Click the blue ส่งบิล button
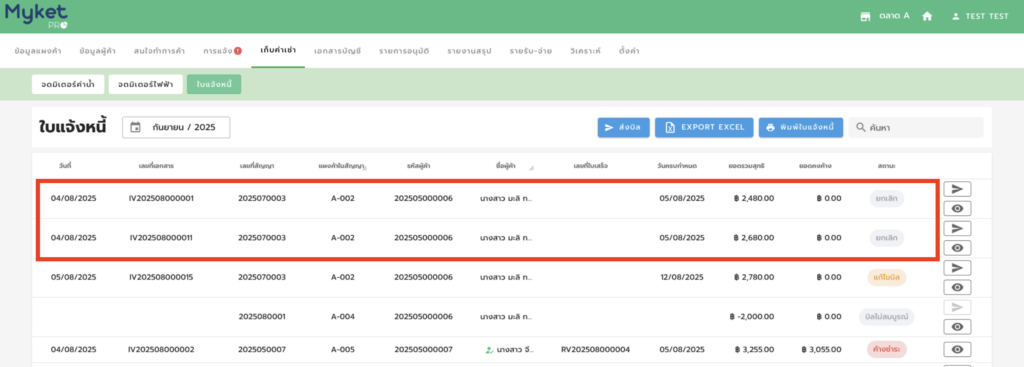 [623, 127]
